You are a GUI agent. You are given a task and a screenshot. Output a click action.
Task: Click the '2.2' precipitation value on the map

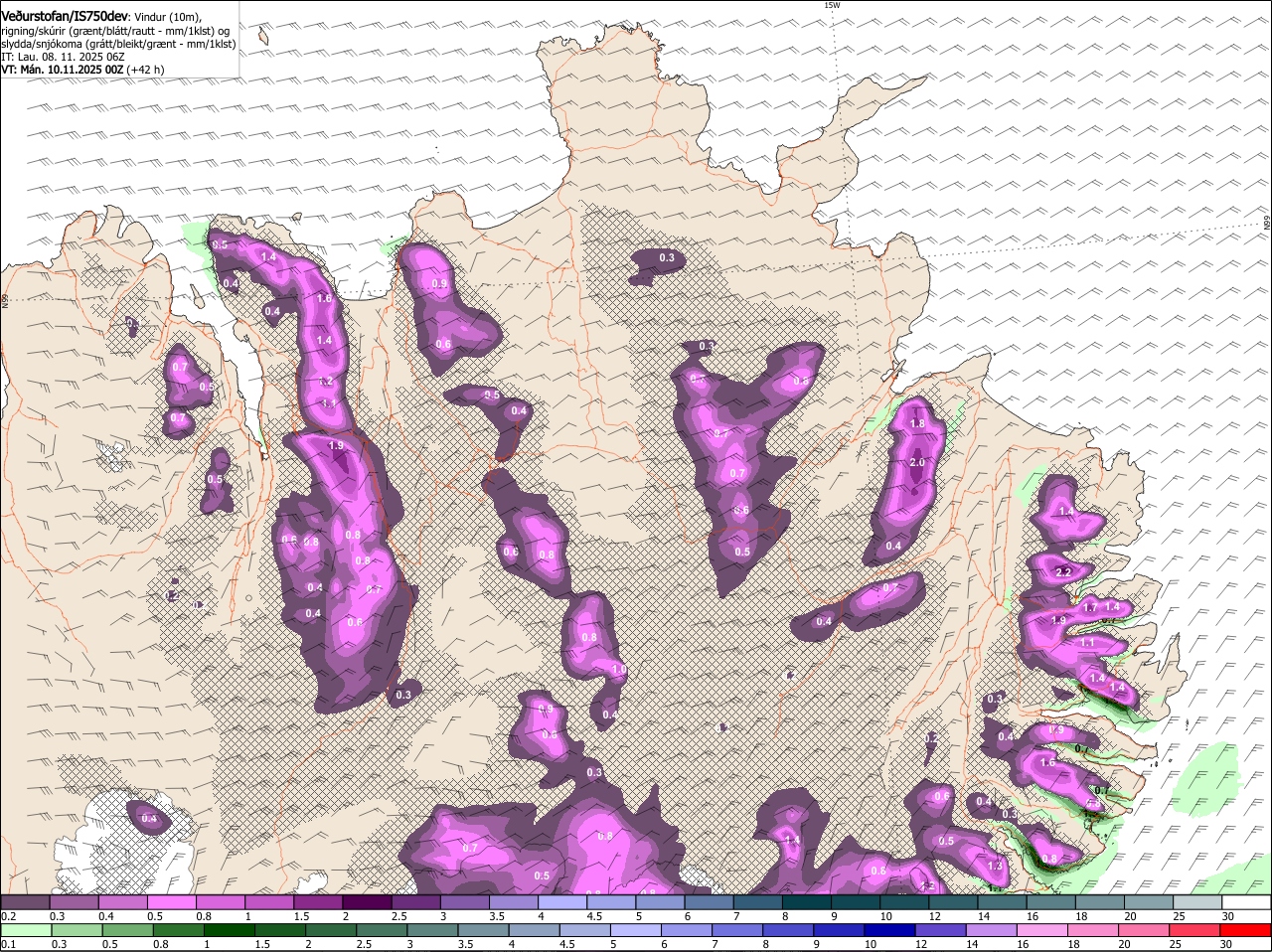tap(1063, 572)
